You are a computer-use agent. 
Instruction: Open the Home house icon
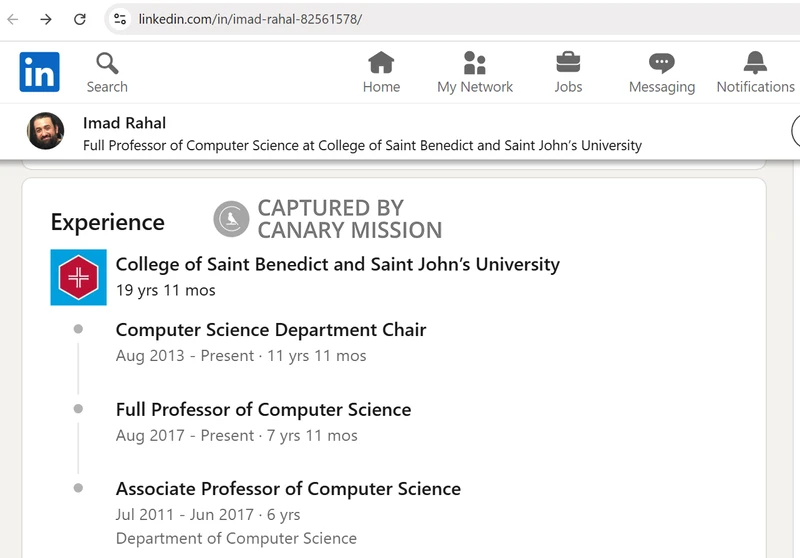click(381, 63)
